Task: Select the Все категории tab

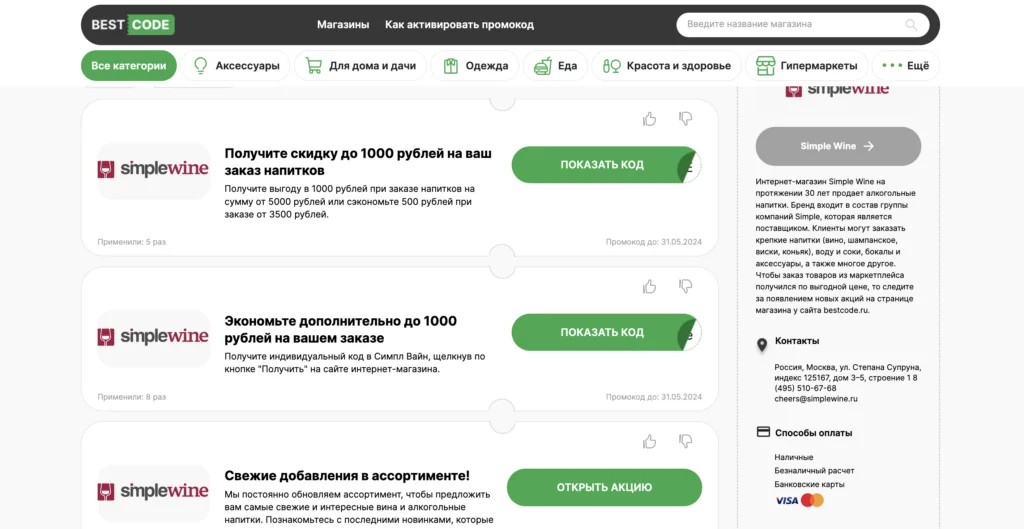Action: coord(129,66)
